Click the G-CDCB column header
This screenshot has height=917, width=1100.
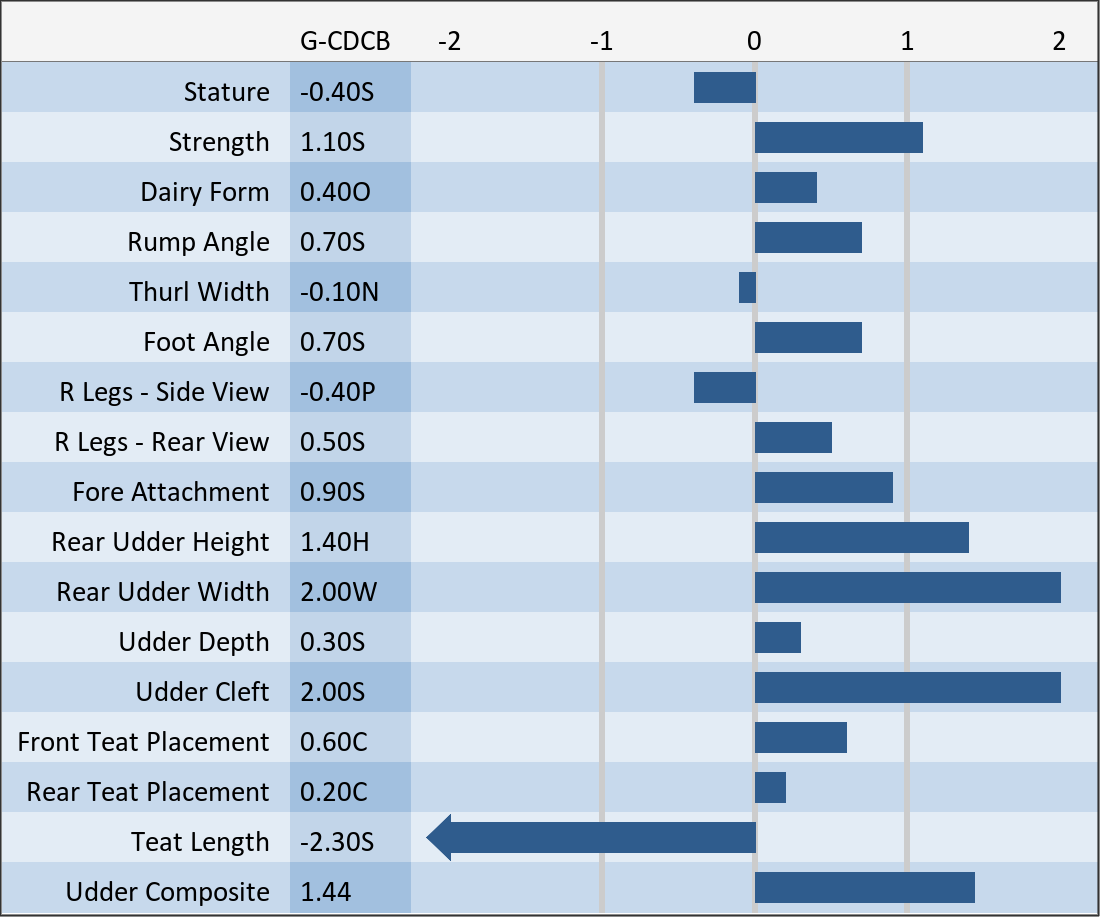coord(345,41)
